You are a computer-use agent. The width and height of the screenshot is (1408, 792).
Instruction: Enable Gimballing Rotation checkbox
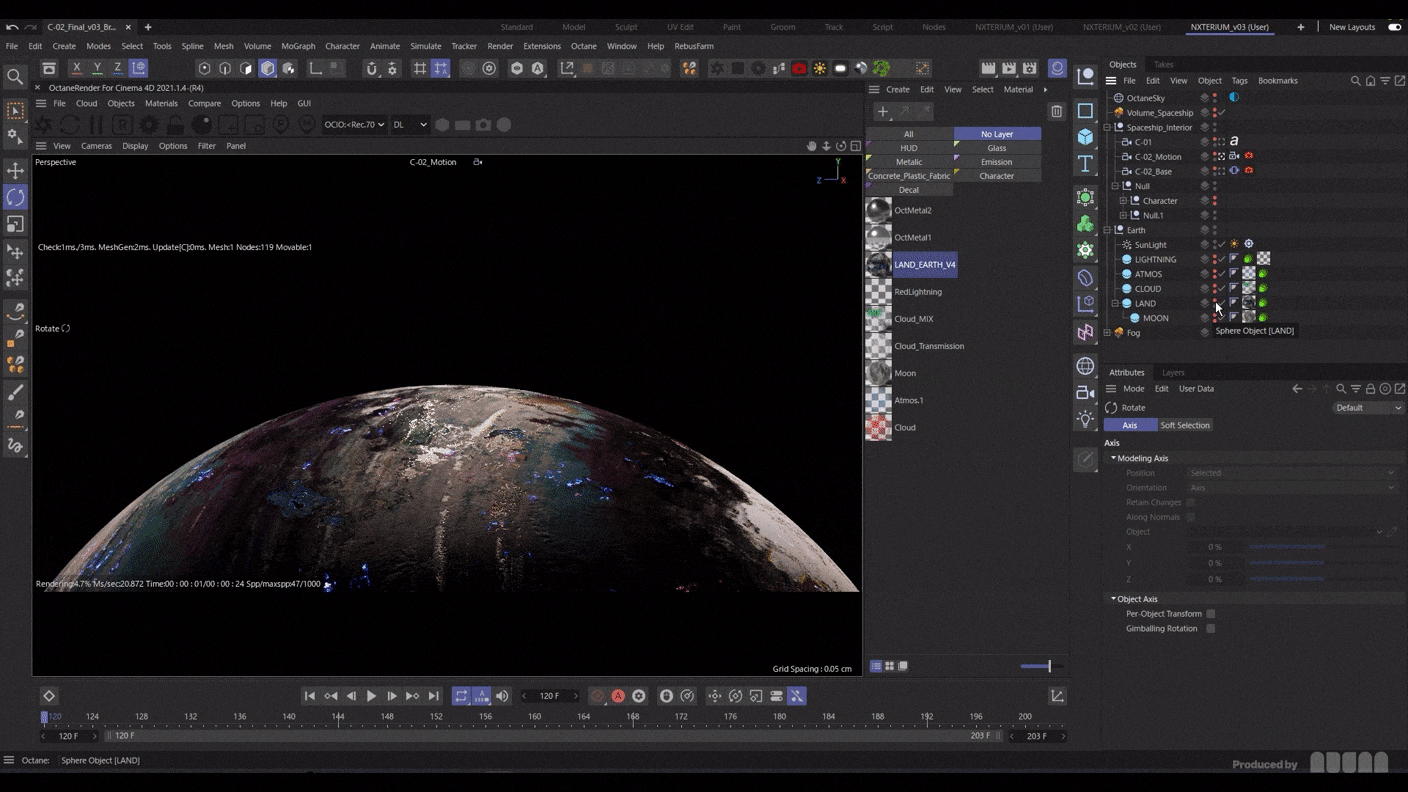coord(1210,629)
